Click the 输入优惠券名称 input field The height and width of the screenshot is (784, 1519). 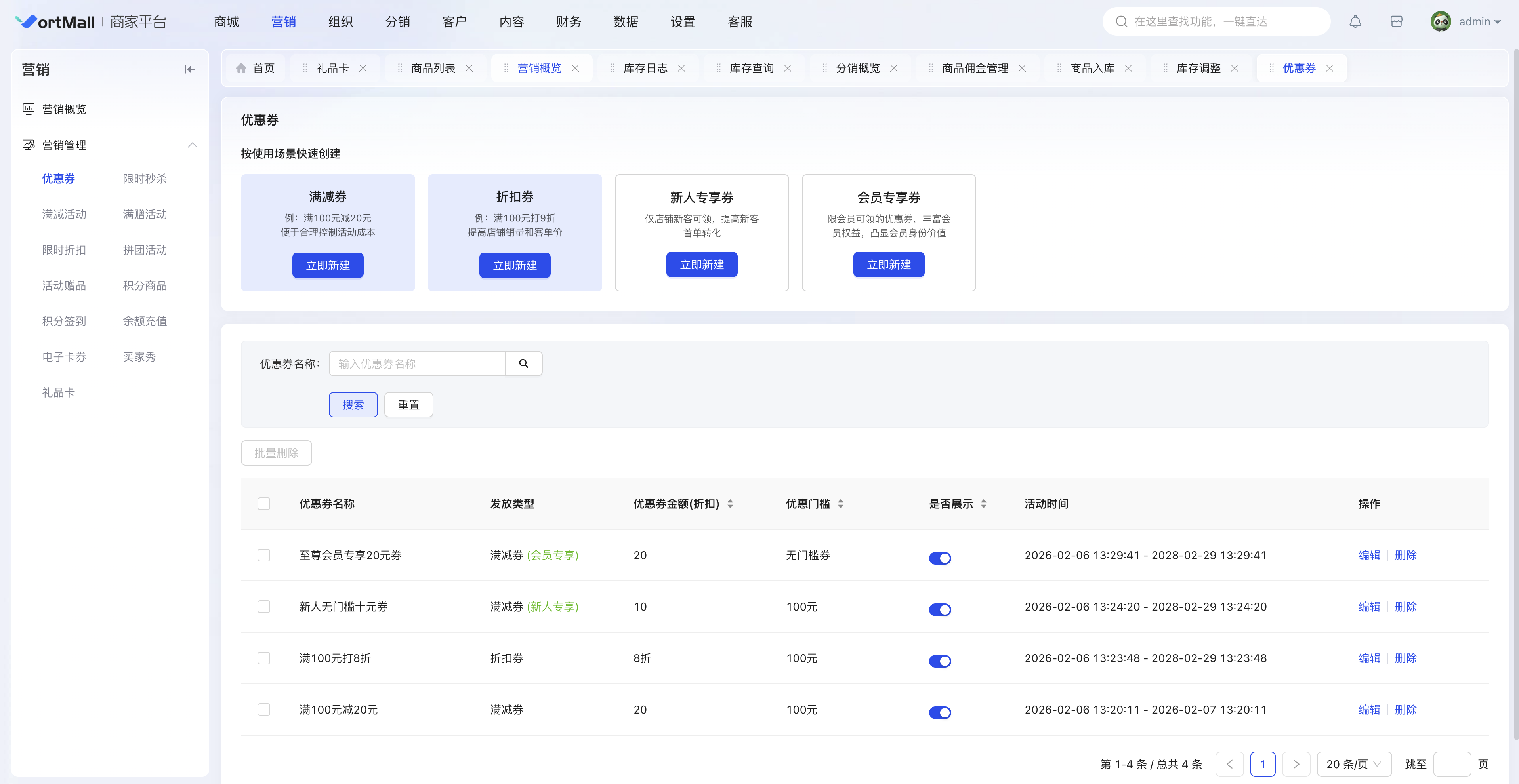coord(416,364)
